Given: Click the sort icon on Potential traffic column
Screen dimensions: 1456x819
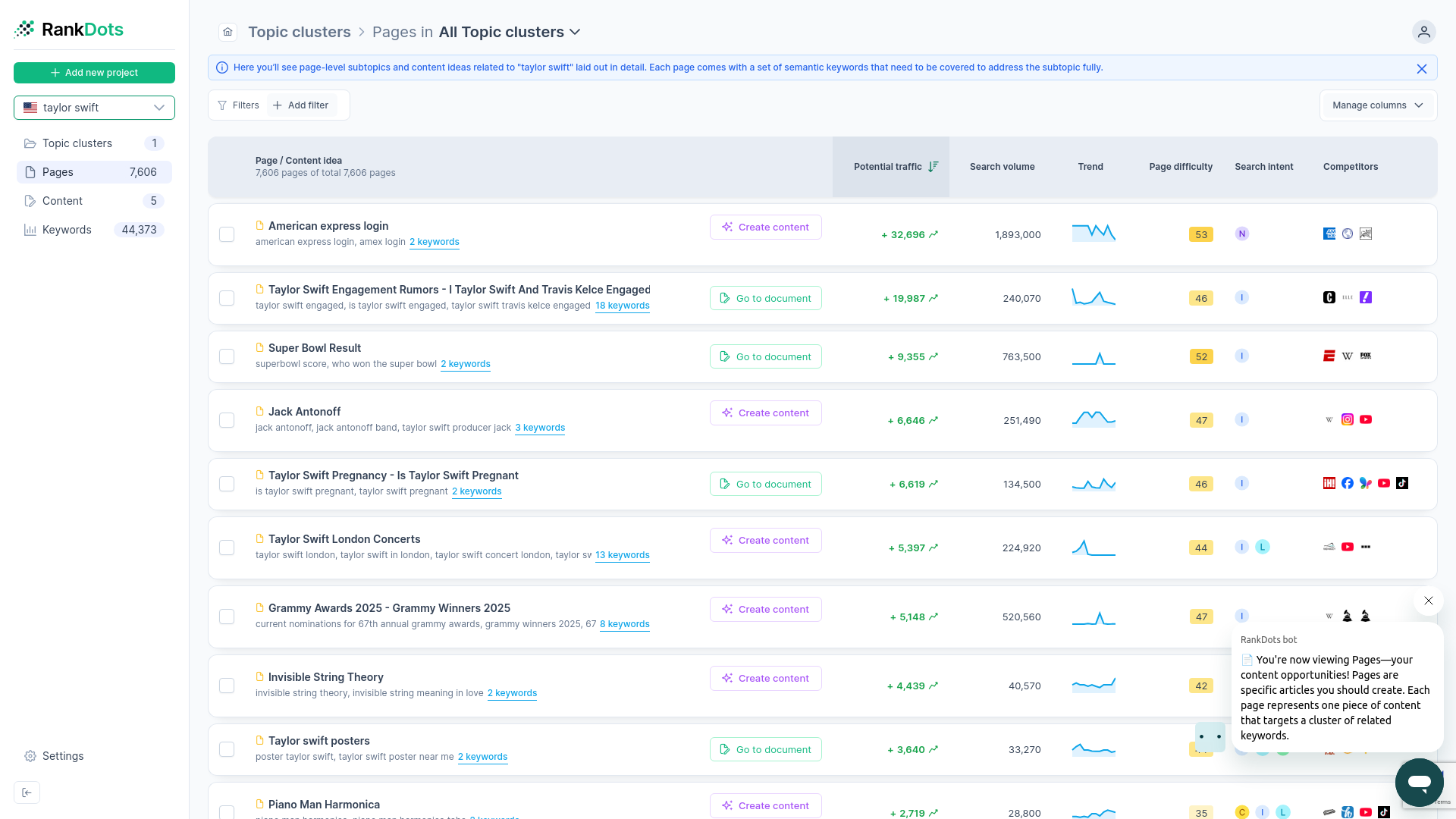Looking at the screenshot, I should pos(934,167).
